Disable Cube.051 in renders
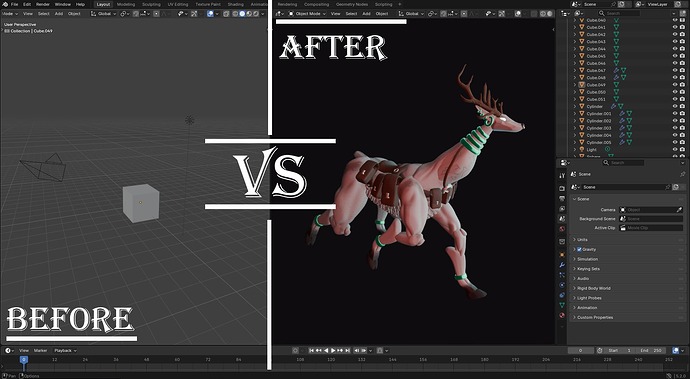The height and width of the screenshot is (379, 690). pos(682,99)
